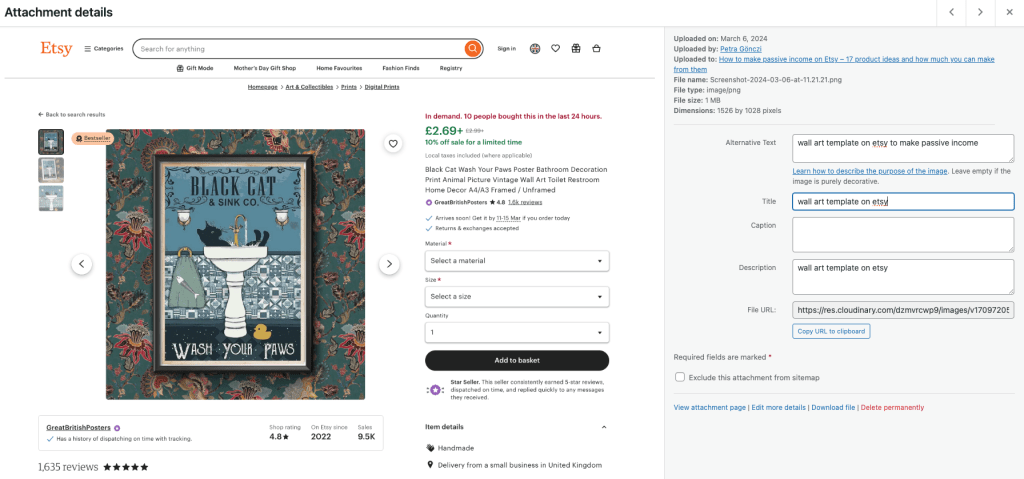1024x479 pixels.
Task: Open the Select a material dropdown
Action: 516,261
